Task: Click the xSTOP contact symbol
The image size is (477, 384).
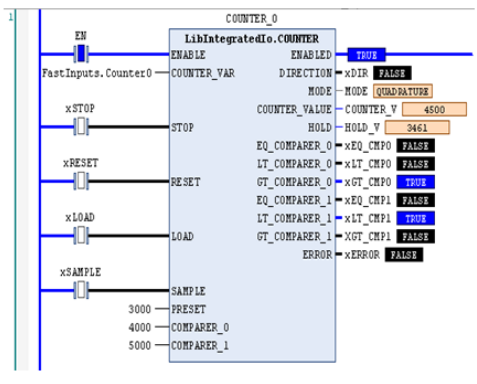Action: 81,127
